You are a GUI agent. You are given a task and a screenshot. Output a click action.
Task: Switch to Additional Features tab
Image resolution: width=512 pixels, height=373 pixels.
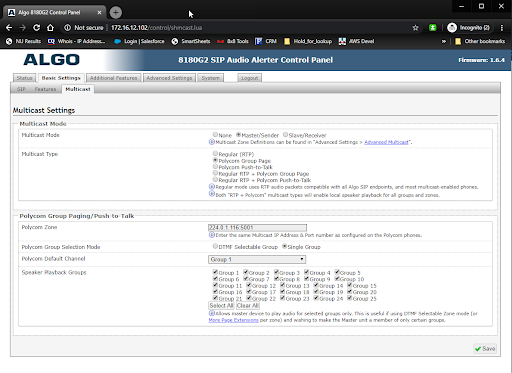(x=114, y=78)
